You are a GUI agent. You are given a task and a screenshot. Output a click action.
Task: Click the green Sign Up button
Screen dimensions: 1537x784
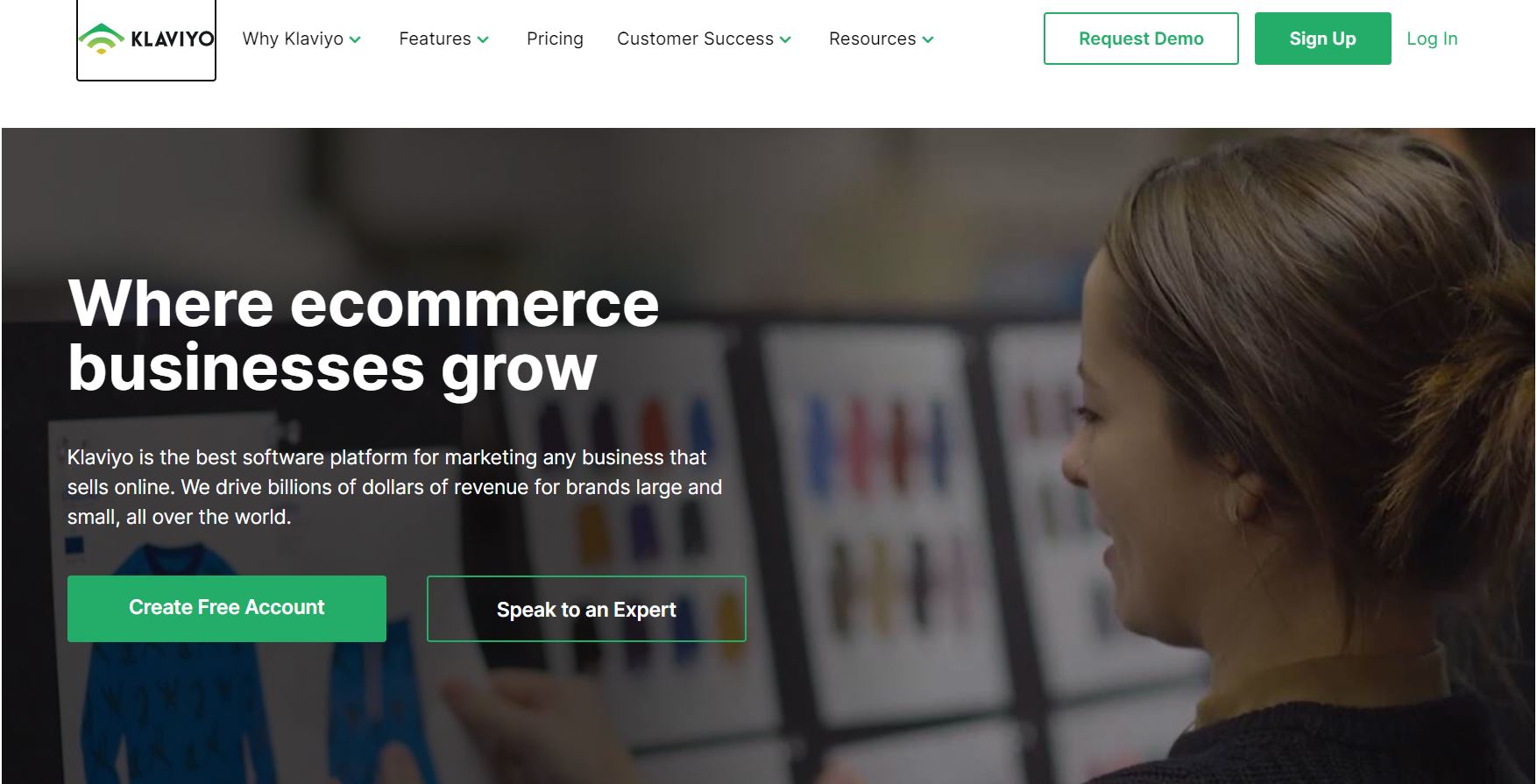(x=1322, y=39)
